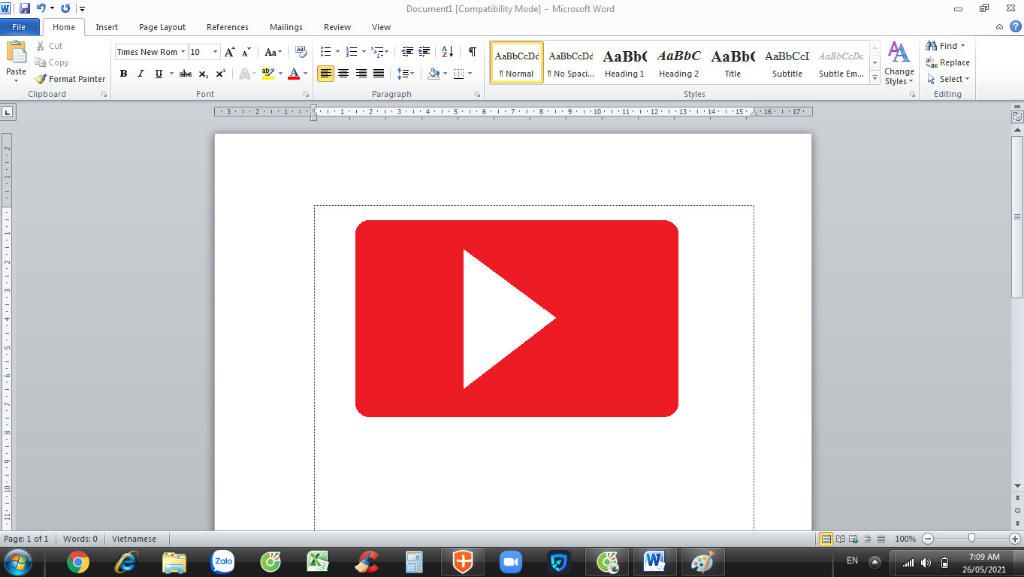Open the Select dropdown in Editing

coord(948,79)
